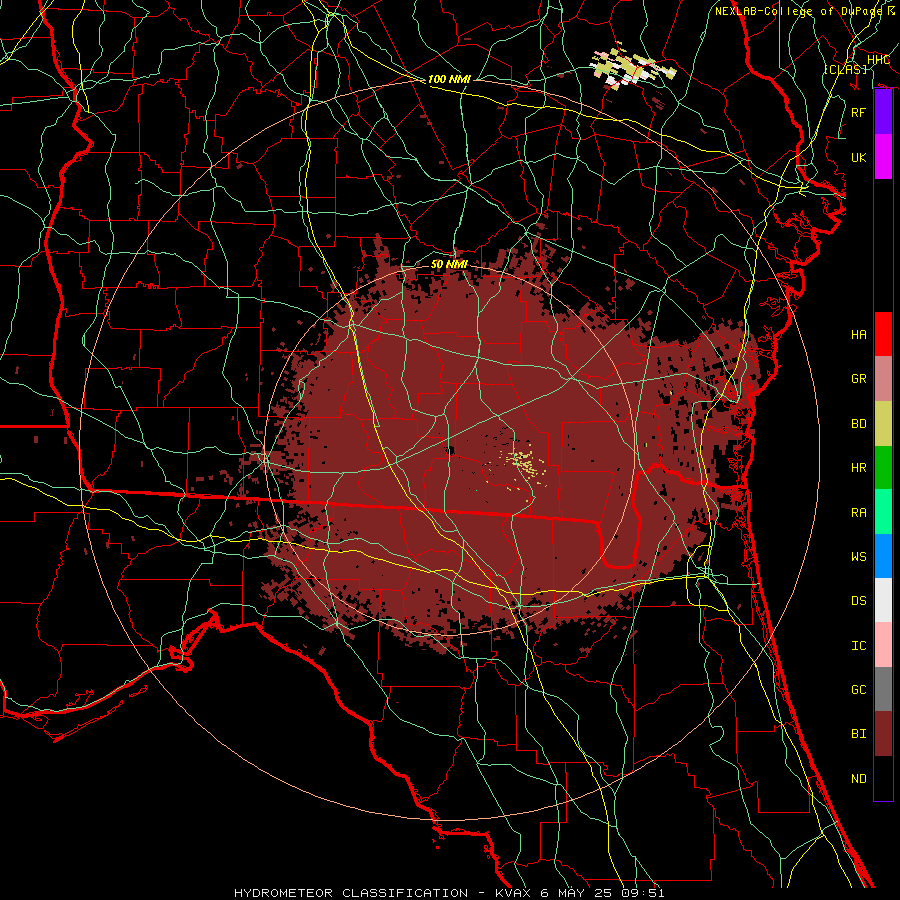
Task: Click the RF legend label
Action: [859, 112]
